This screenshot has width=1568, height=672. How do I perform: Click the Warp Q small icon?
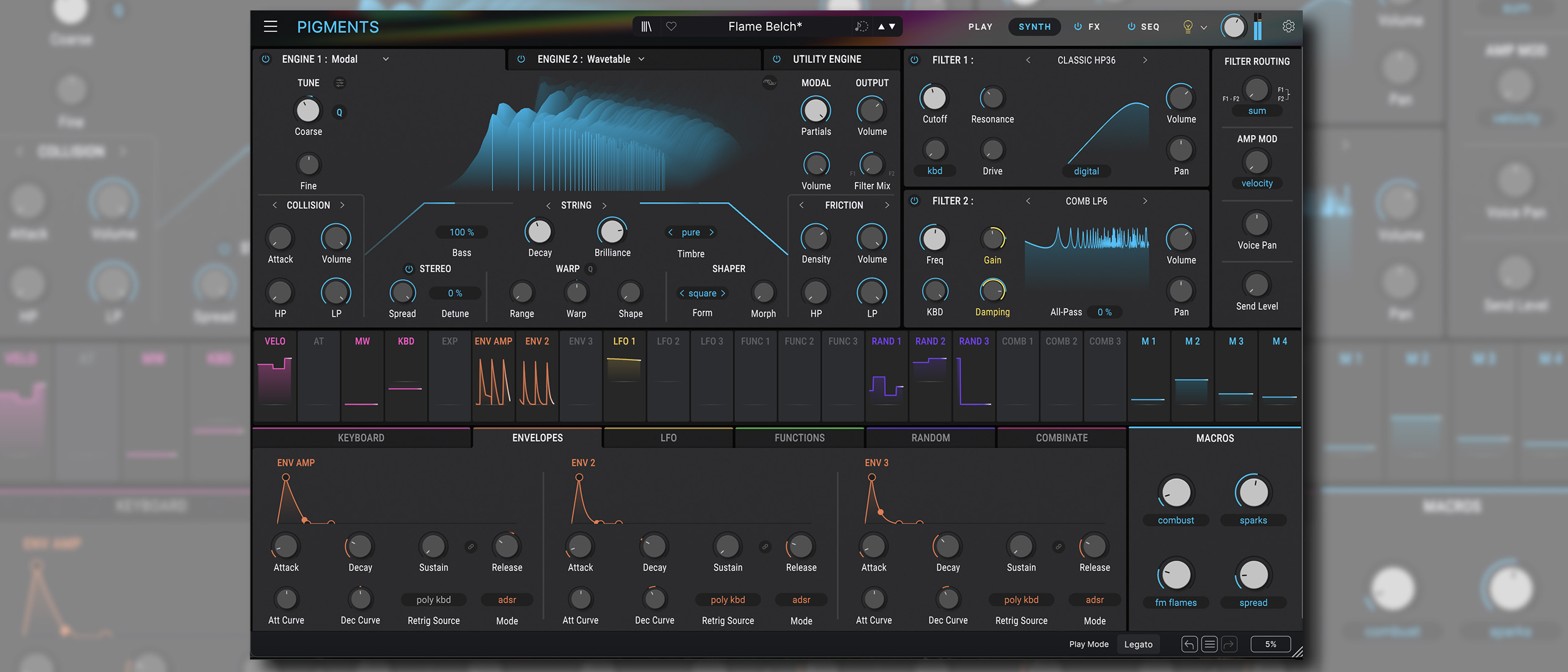click(x=590, y=269)
